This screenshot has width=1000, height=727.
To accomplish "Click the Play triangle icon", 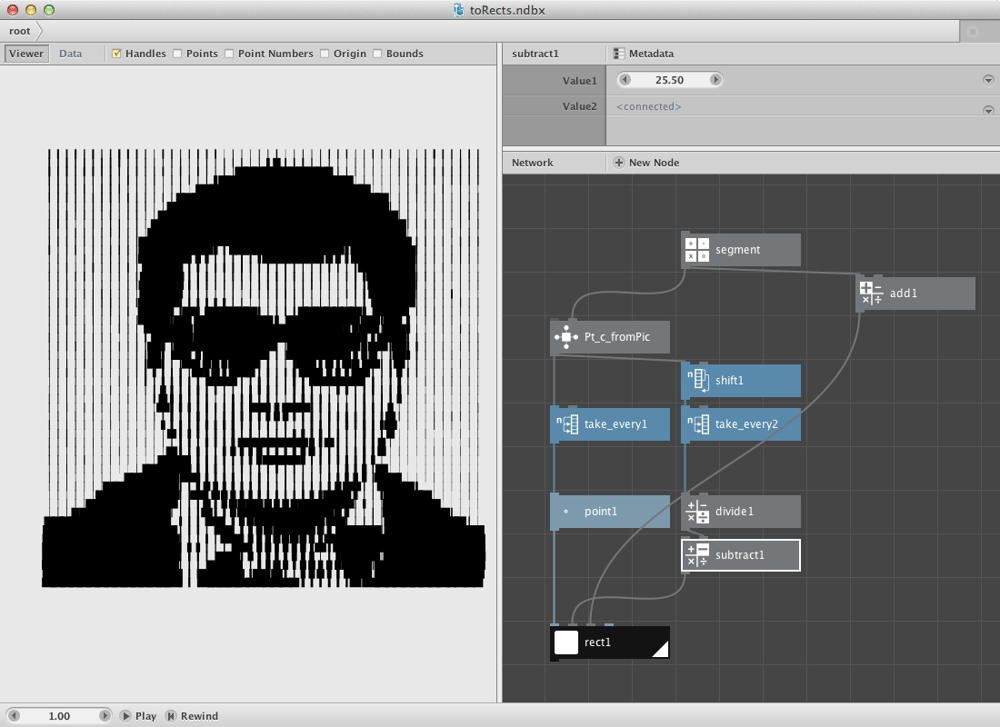I will 126,716.
